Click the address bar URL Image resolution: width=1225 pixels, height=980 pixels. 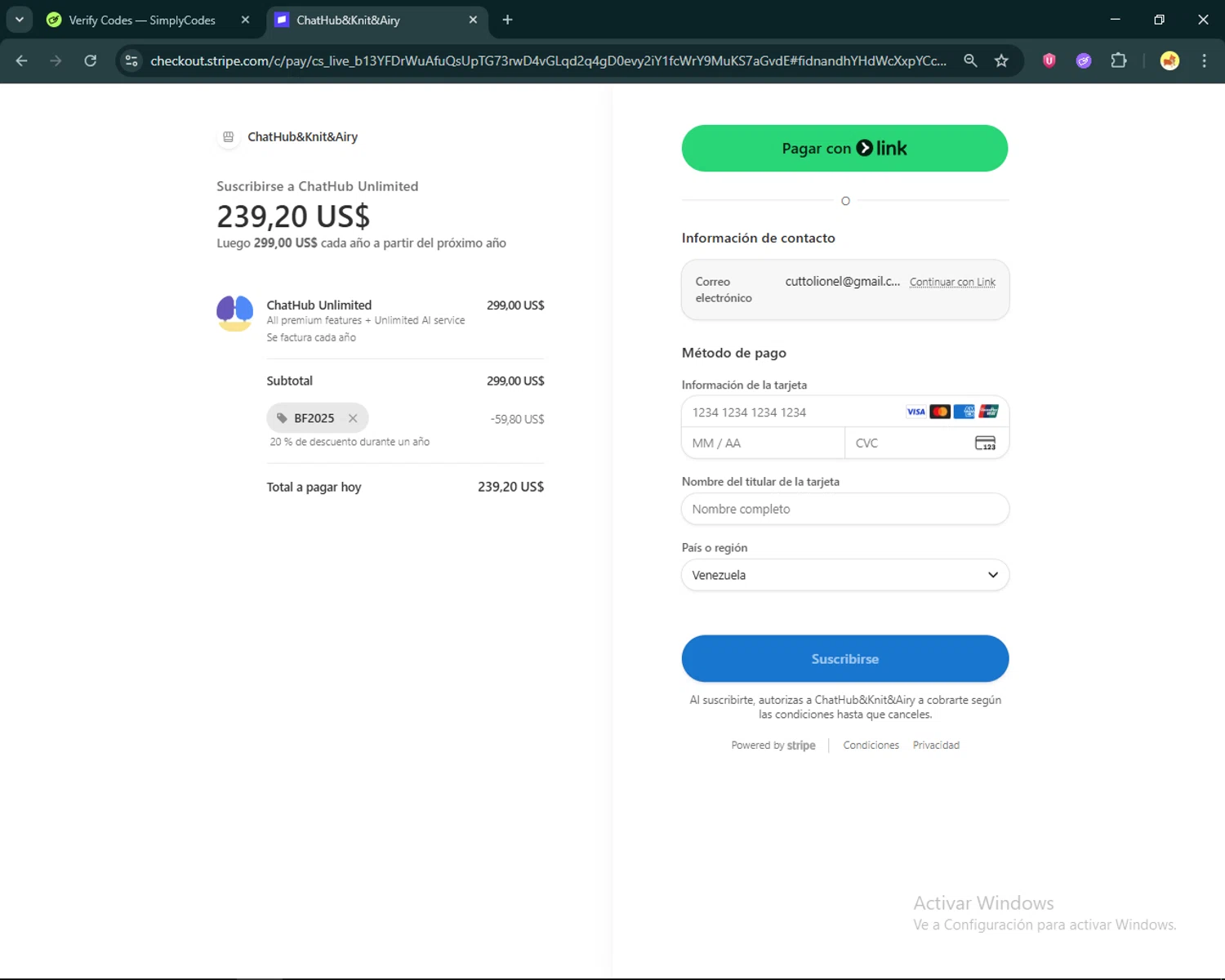(548, 60)
